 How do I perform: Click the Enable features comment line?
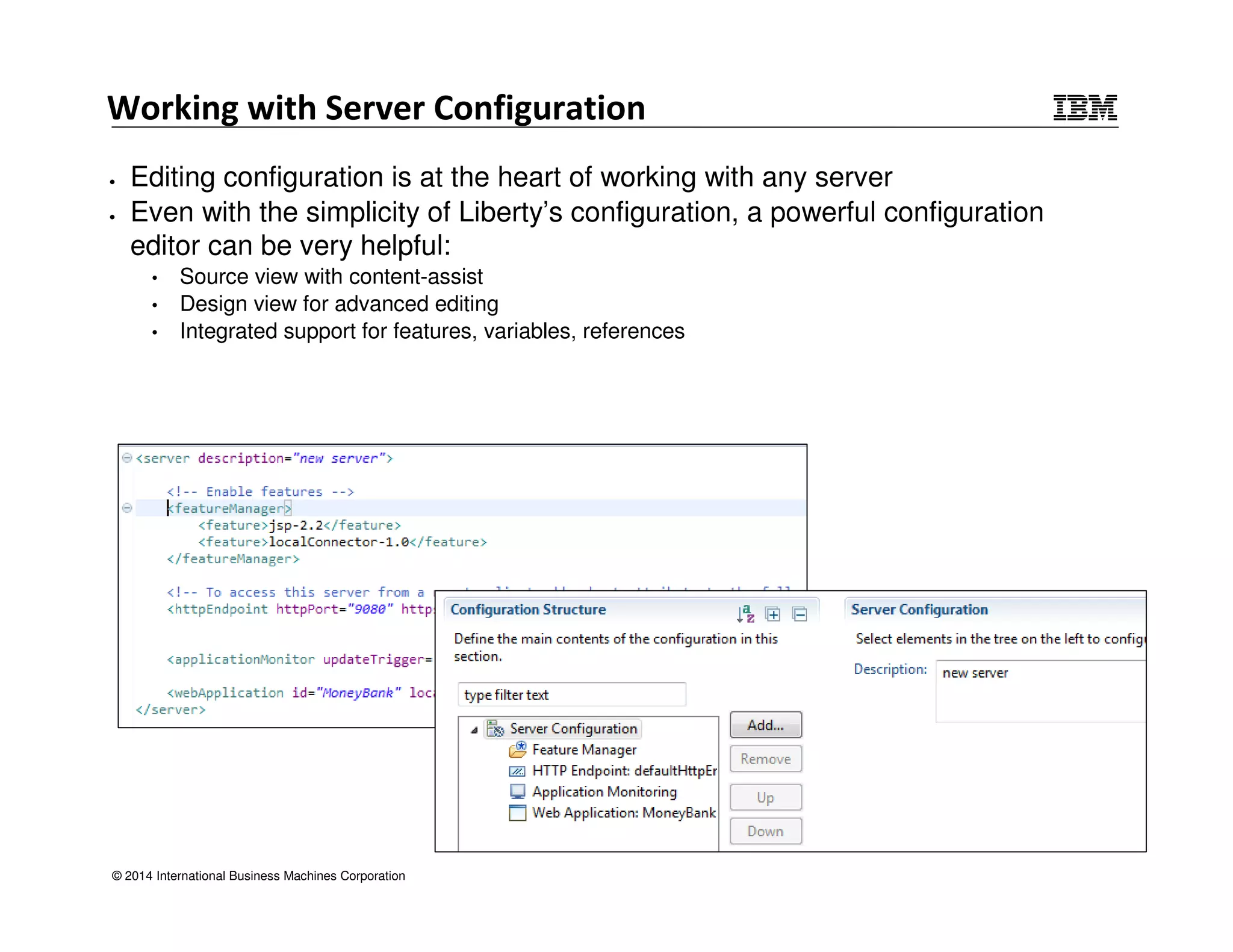pyautogui.click(x=260, y=492)
